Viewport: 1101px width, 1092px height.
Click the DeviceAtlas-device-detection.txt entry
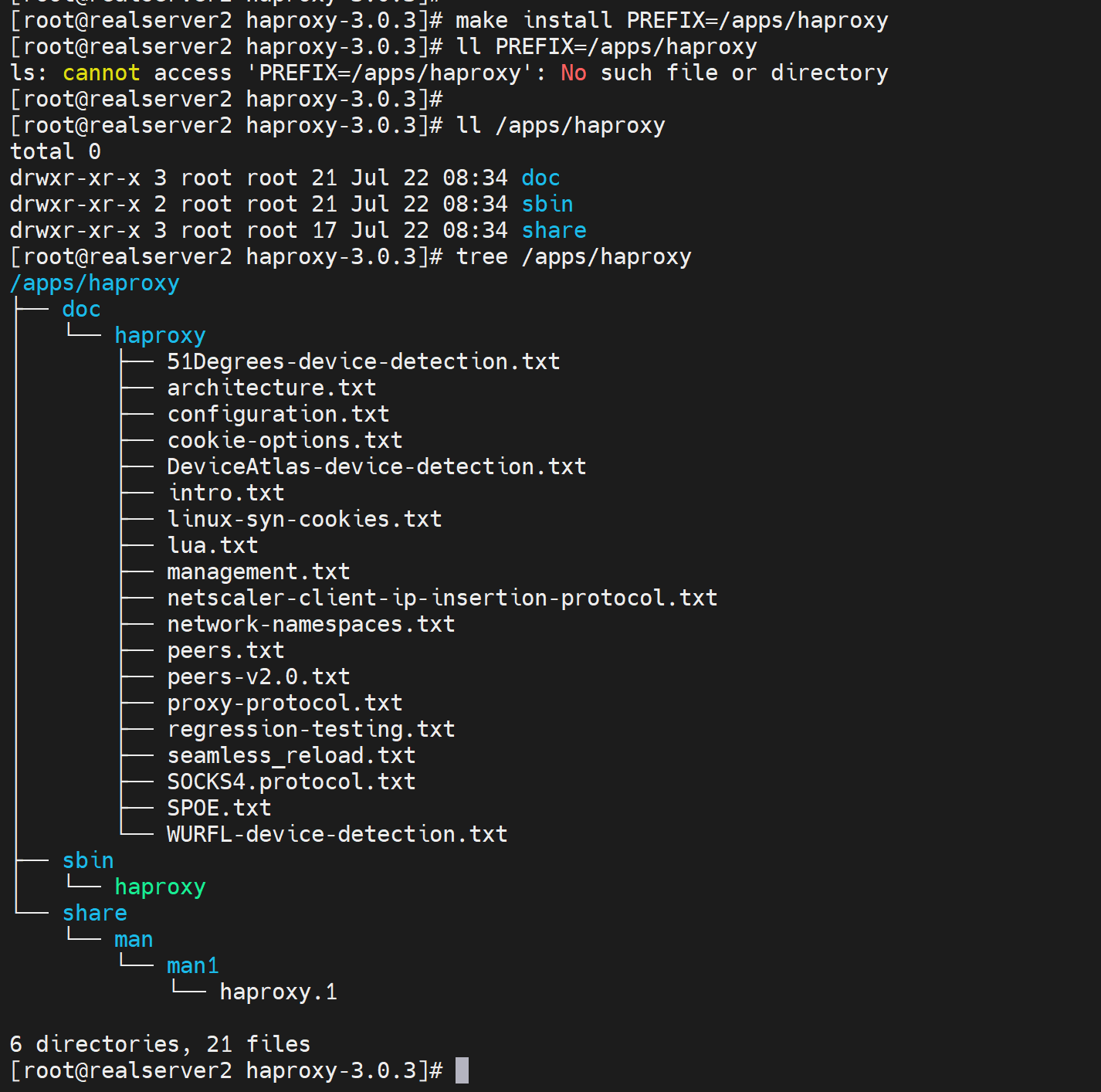click(376, 466)
